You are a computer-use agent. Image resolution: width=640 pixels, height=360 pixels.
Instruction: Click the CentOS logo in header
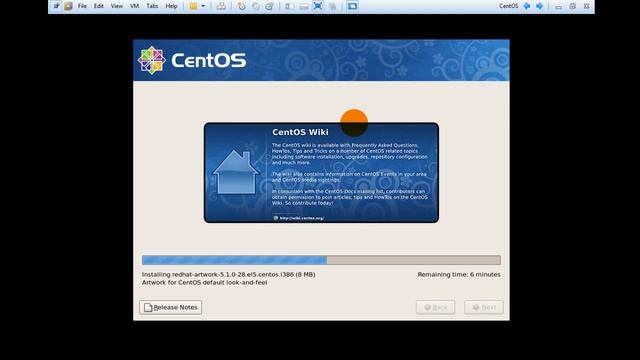click(x=192, y=60)
